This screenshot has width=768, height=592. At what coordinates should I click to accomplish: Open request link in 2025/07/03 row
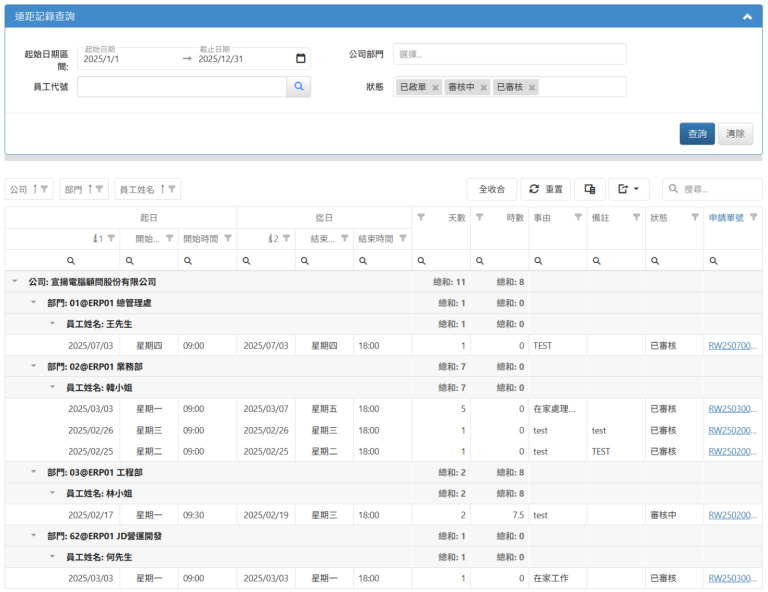732,345
